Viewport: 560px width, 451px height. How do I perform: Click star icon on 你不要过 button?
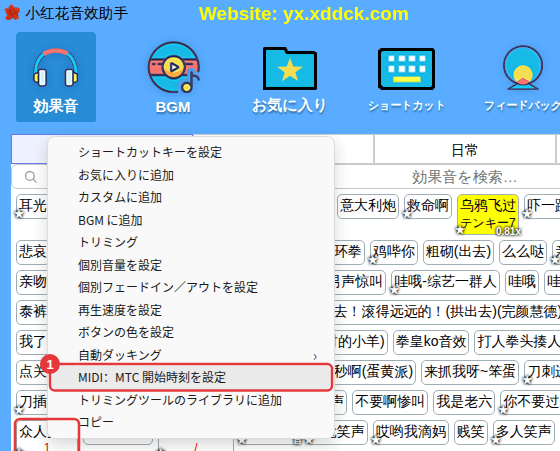click(503, 410)
